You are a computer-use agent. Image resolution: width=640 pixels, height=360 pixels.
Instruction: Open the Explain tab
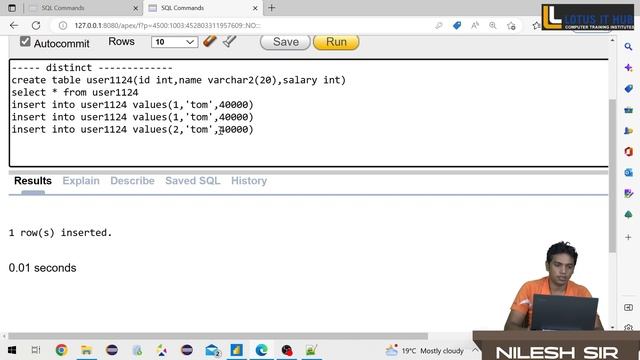81,181
